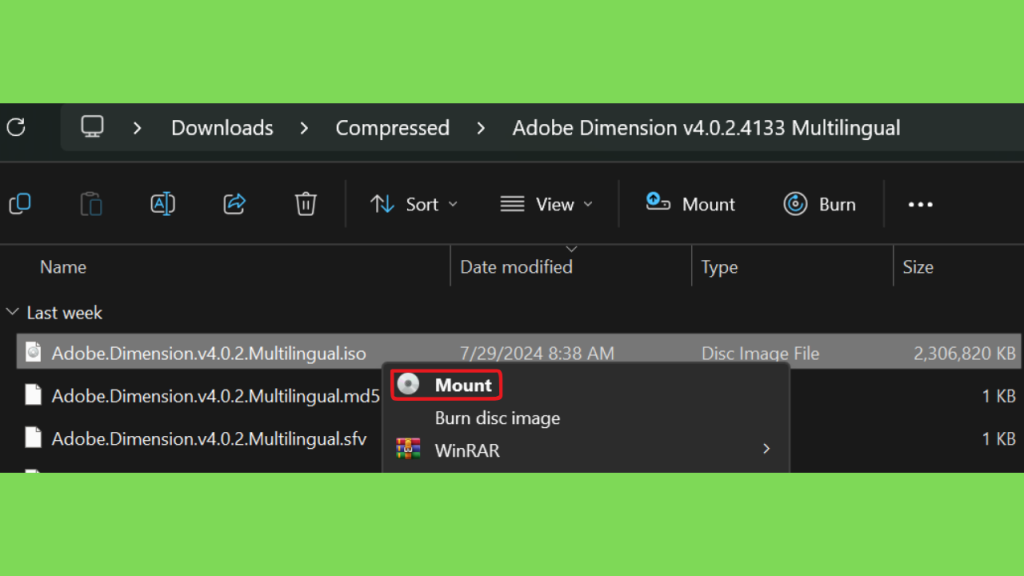The height and width of the screenshot is (576, 1024).
Task: Click Adobe Dimension v4.0.2.4133 Multilingual breadcrumb
Action: point(706,128)
